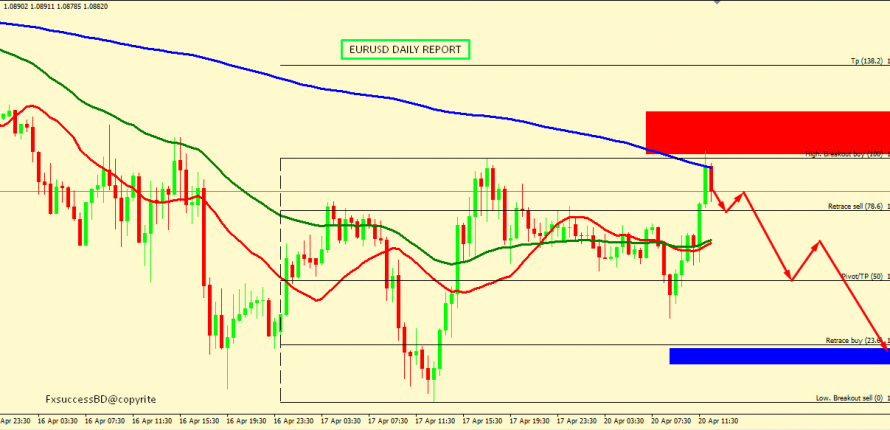
Task: Click the latest red candle under the red zone
Action: [711, 178]
